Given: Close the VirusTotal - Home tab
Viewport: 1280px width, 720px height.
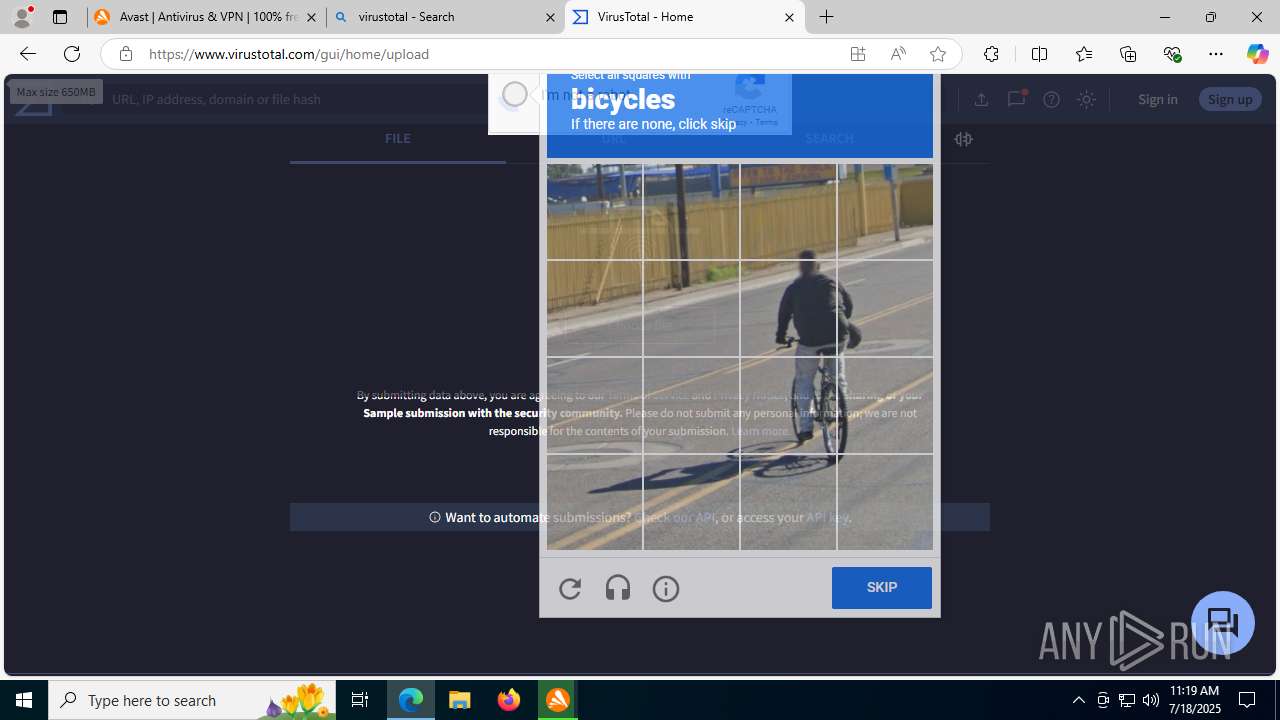Looking at the screenshot, I should pyautogui.click(x=789, y=17).
